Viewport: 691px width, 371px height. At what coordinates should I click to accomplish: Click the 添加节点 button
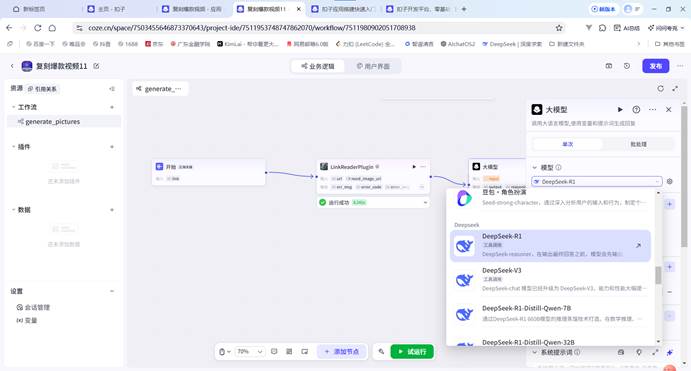click(342, 352)
